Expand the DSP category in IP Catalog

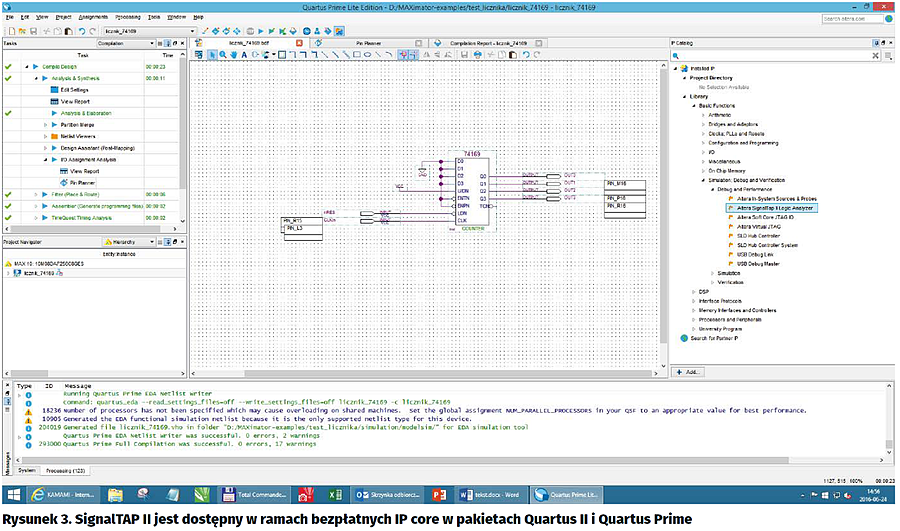(x=692, y=291)
